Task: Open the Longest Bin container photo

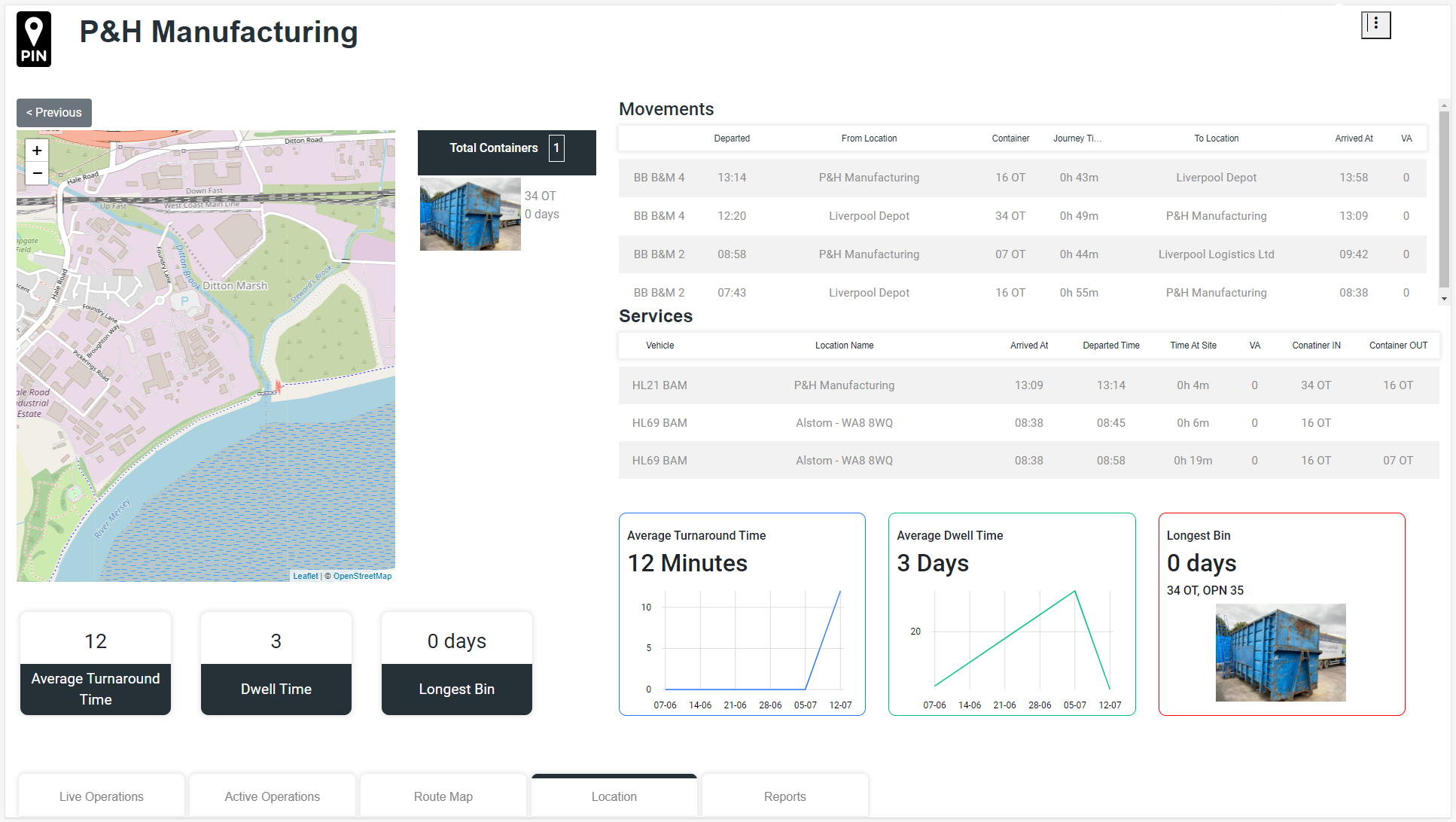Action: pos(1280,652)
